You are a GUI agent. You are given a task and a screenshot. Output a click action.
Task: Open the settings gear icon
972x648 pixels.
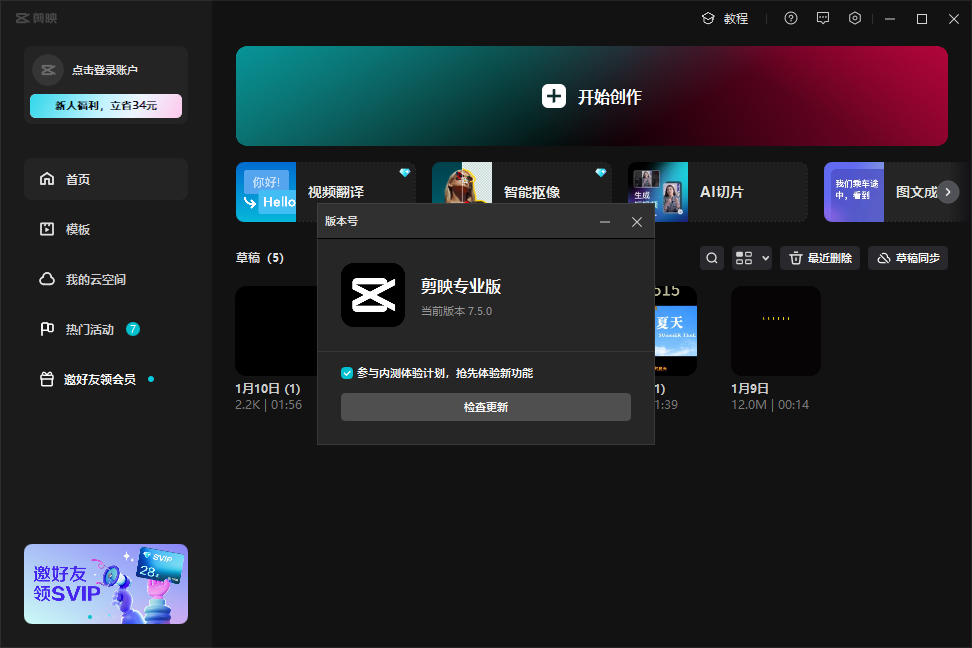[855, 18]
